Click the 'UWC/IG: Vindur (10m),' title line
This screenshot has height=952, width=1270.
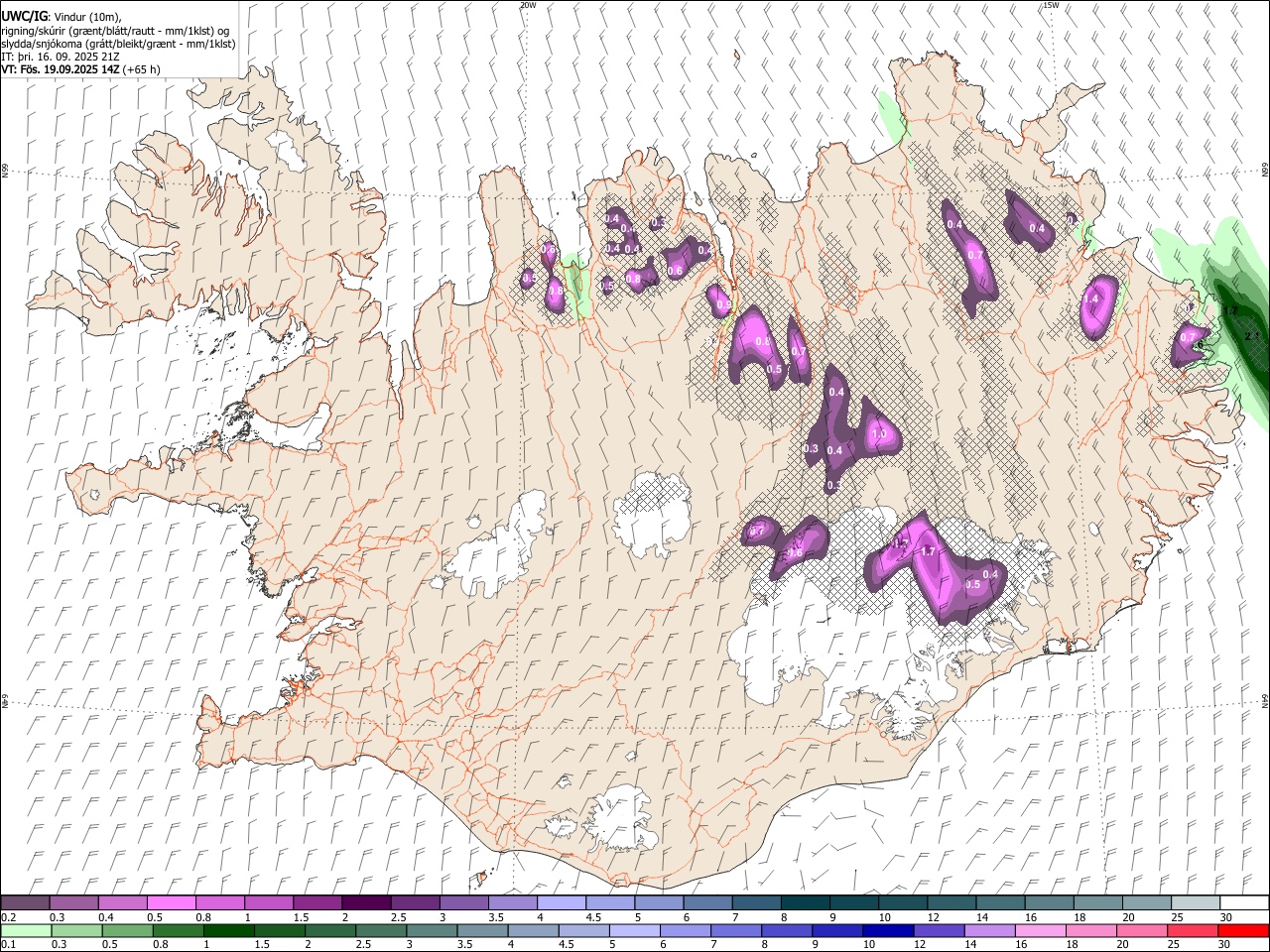point(61,16)
